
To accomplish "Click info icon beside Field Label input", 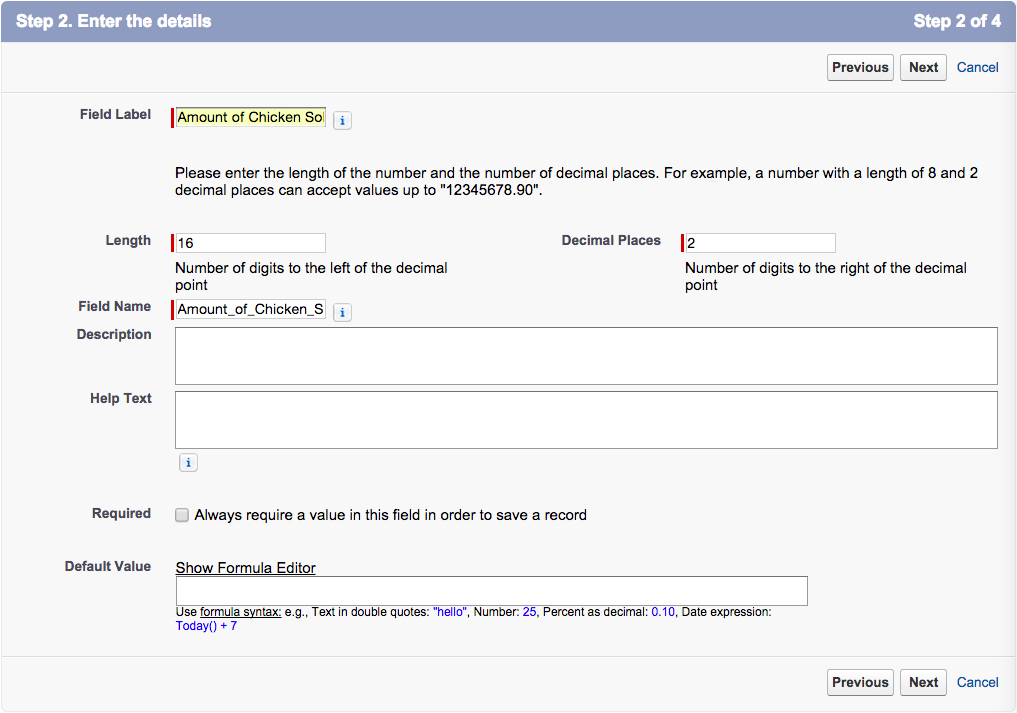I will point(342,120).
